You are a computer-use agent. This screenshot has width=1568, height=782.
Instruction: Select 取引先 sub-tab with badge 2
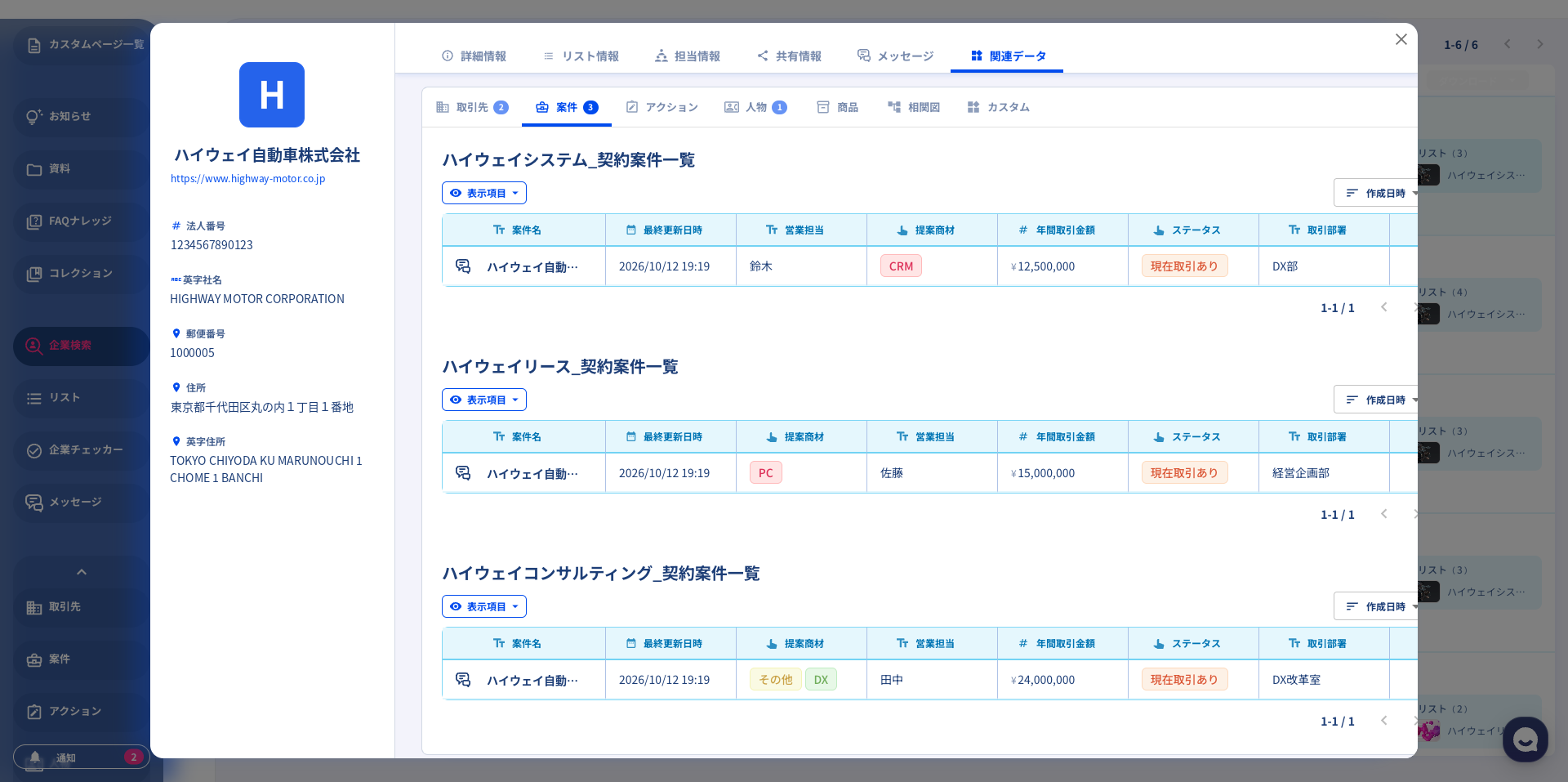click(x=472, y=107)
